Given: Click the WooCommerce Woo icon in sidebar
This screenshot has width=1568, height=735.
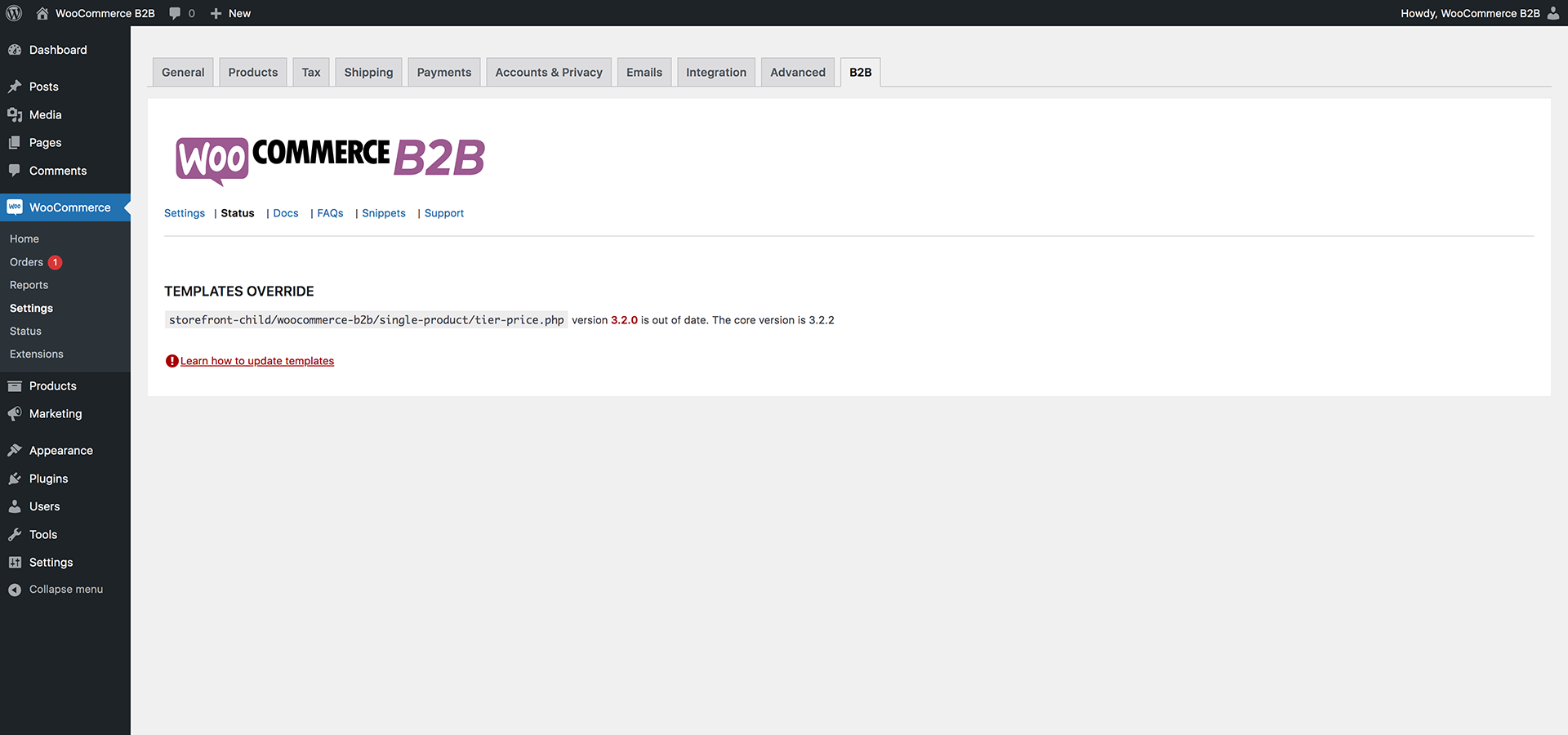Looking at the screenshot, I should pyautogui.click(x=15, y=207).
